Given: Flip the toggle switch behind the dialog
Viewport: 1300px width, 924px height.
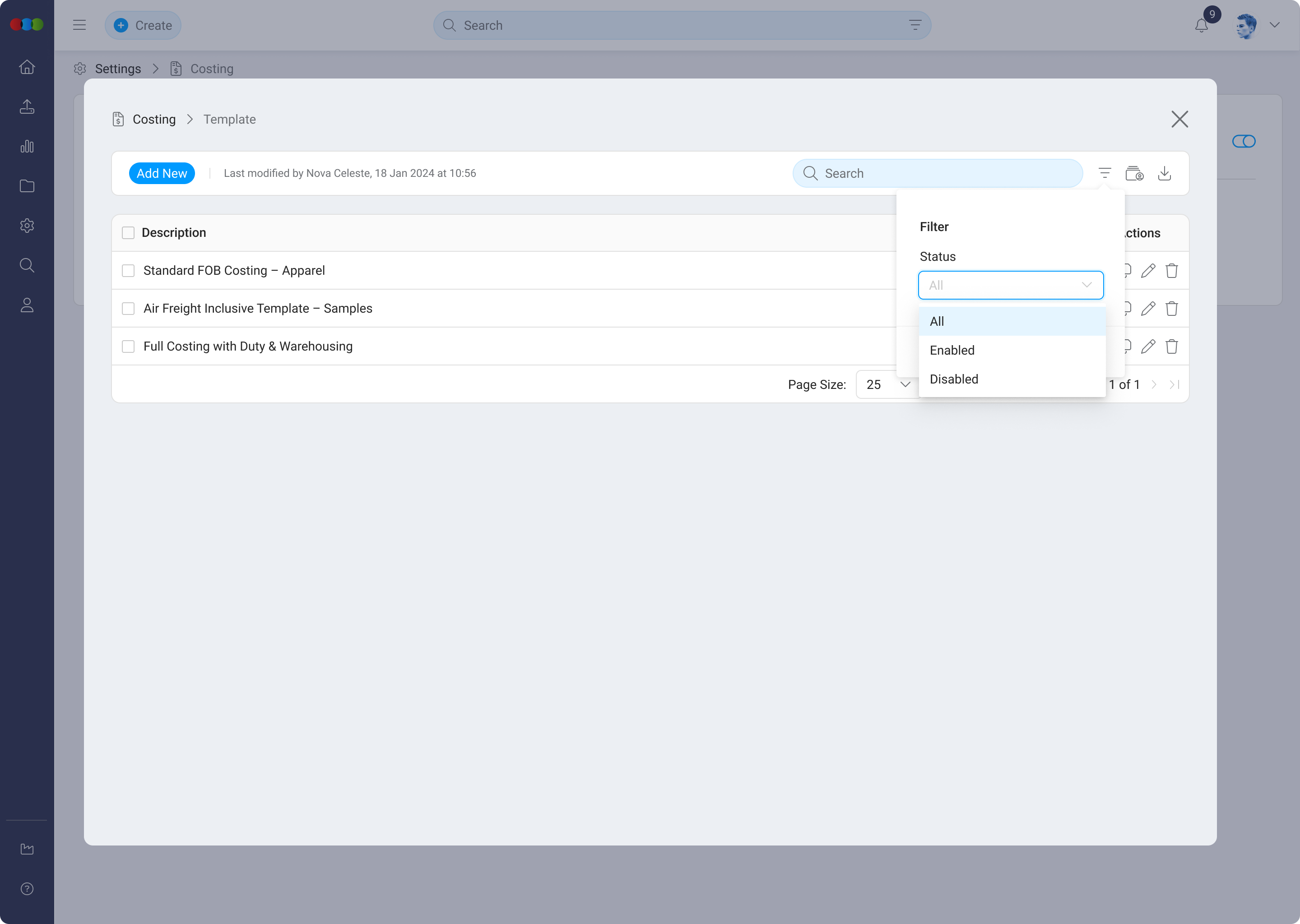Looking at the screenshot, I should click(1243, 141).
